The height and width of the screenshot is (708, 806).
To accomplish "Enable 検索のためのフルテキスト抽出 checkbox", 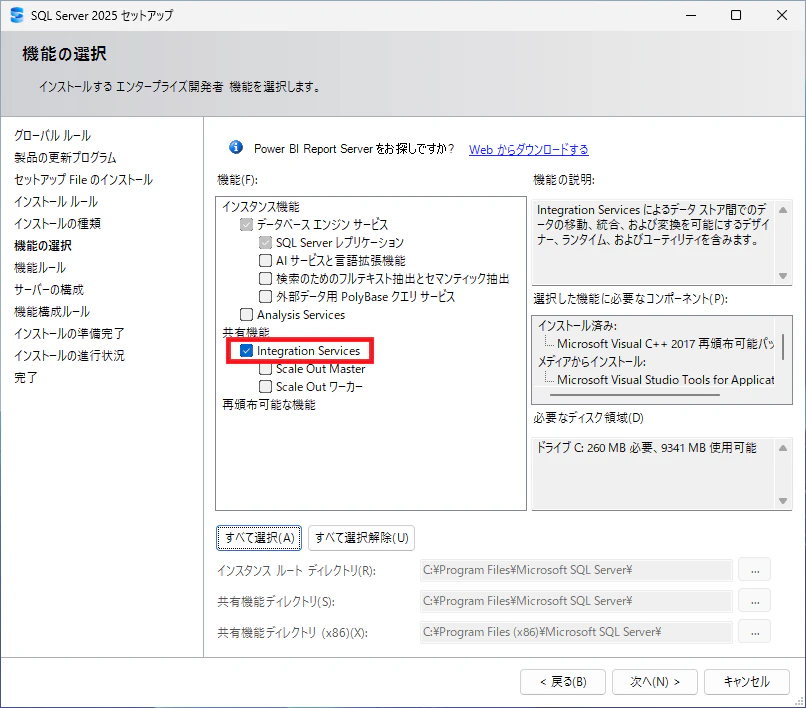I will point(265,279).
